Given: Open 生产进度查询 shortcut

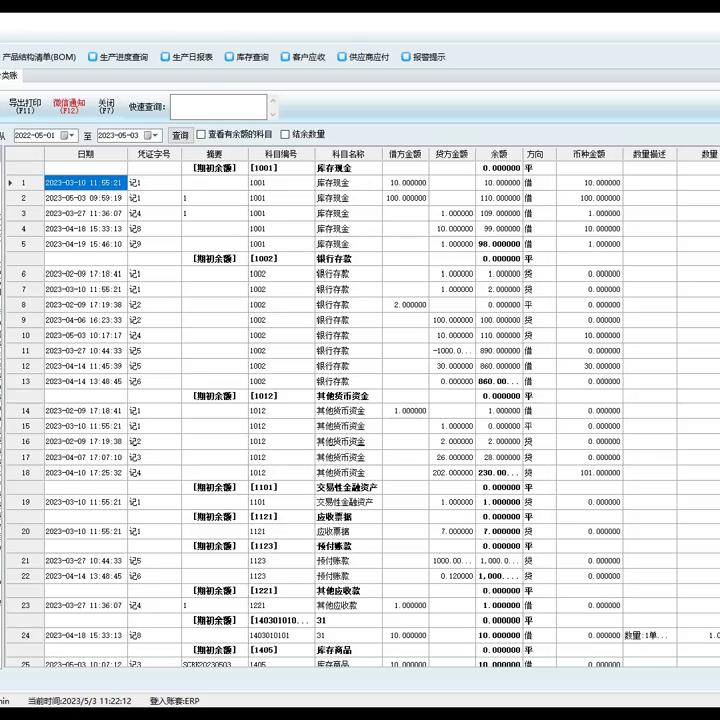Looking at the screenshot, I should click(118, 57).
